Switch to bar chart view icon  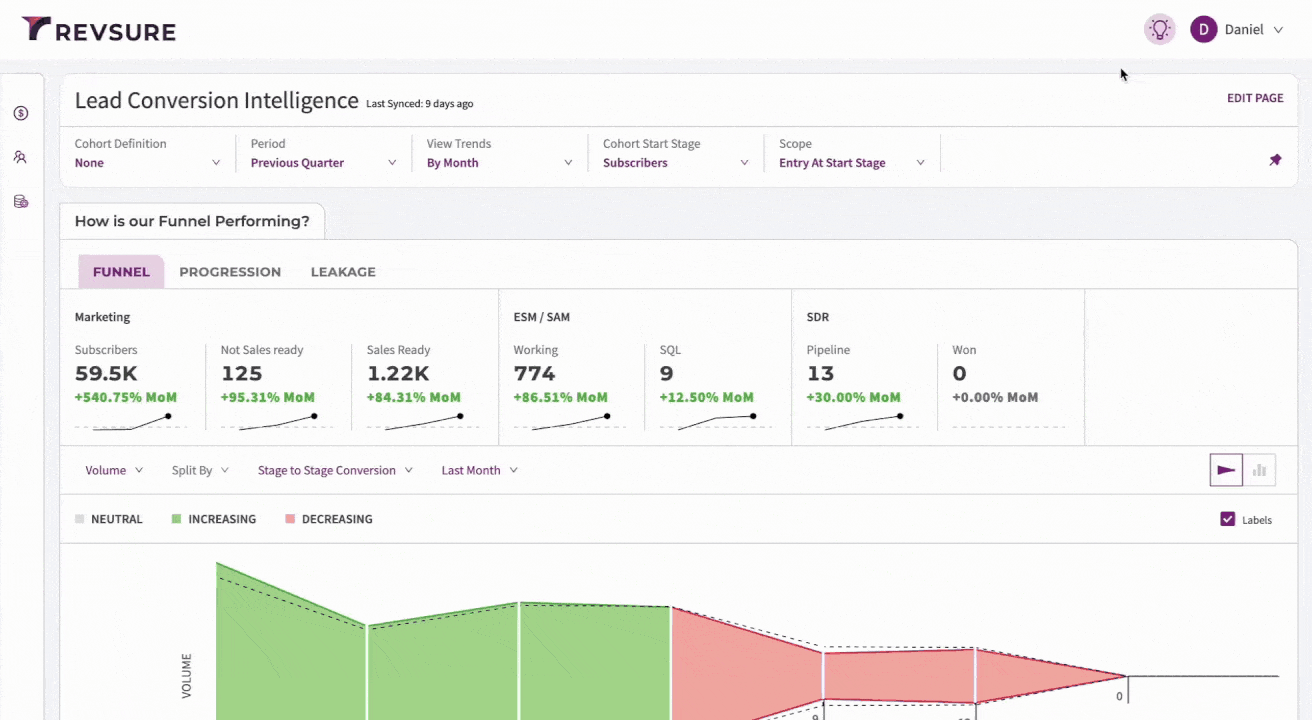point(1259,470)
